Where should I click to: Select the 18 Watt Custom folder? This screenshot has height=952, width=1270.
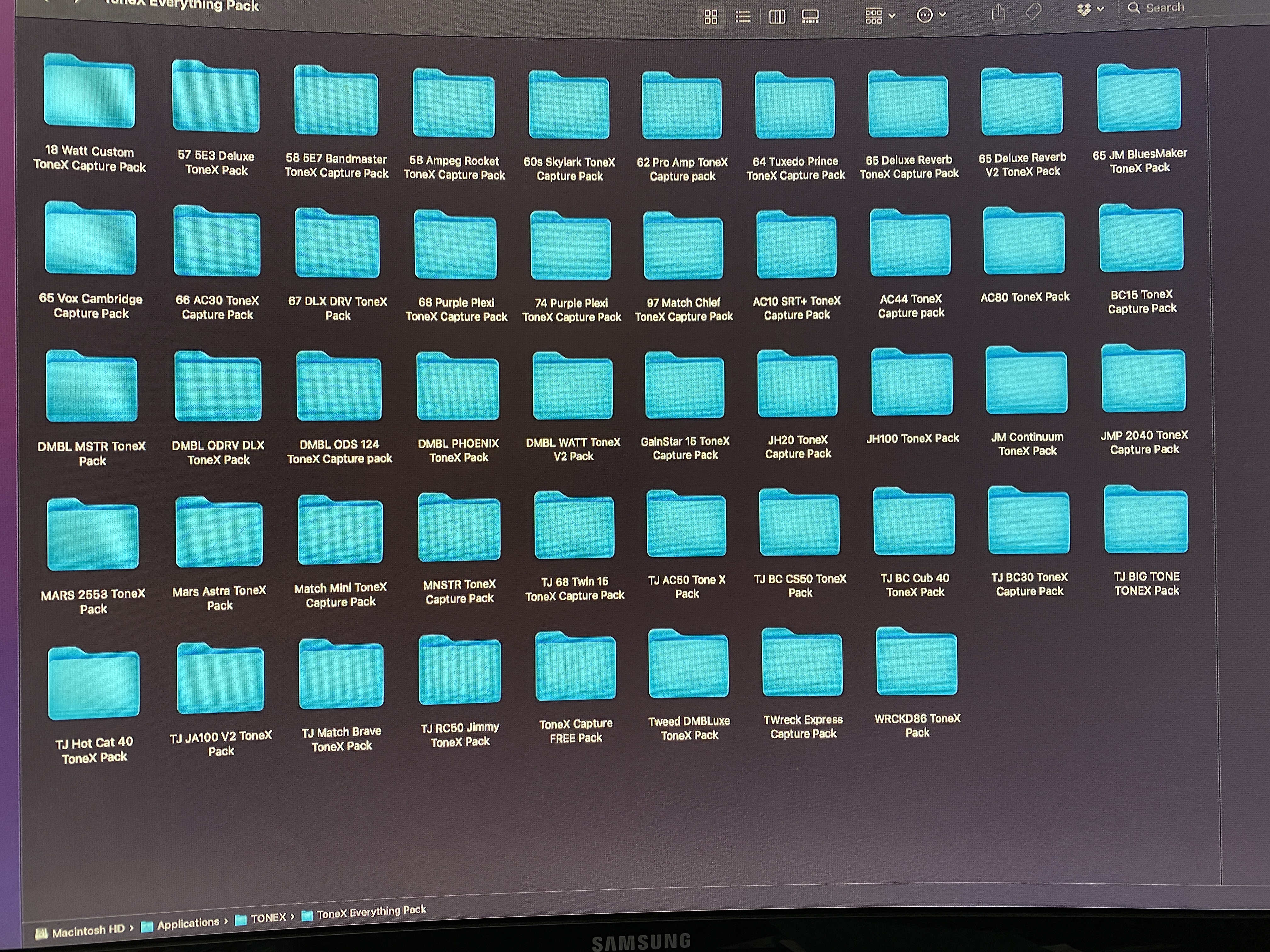89,92
